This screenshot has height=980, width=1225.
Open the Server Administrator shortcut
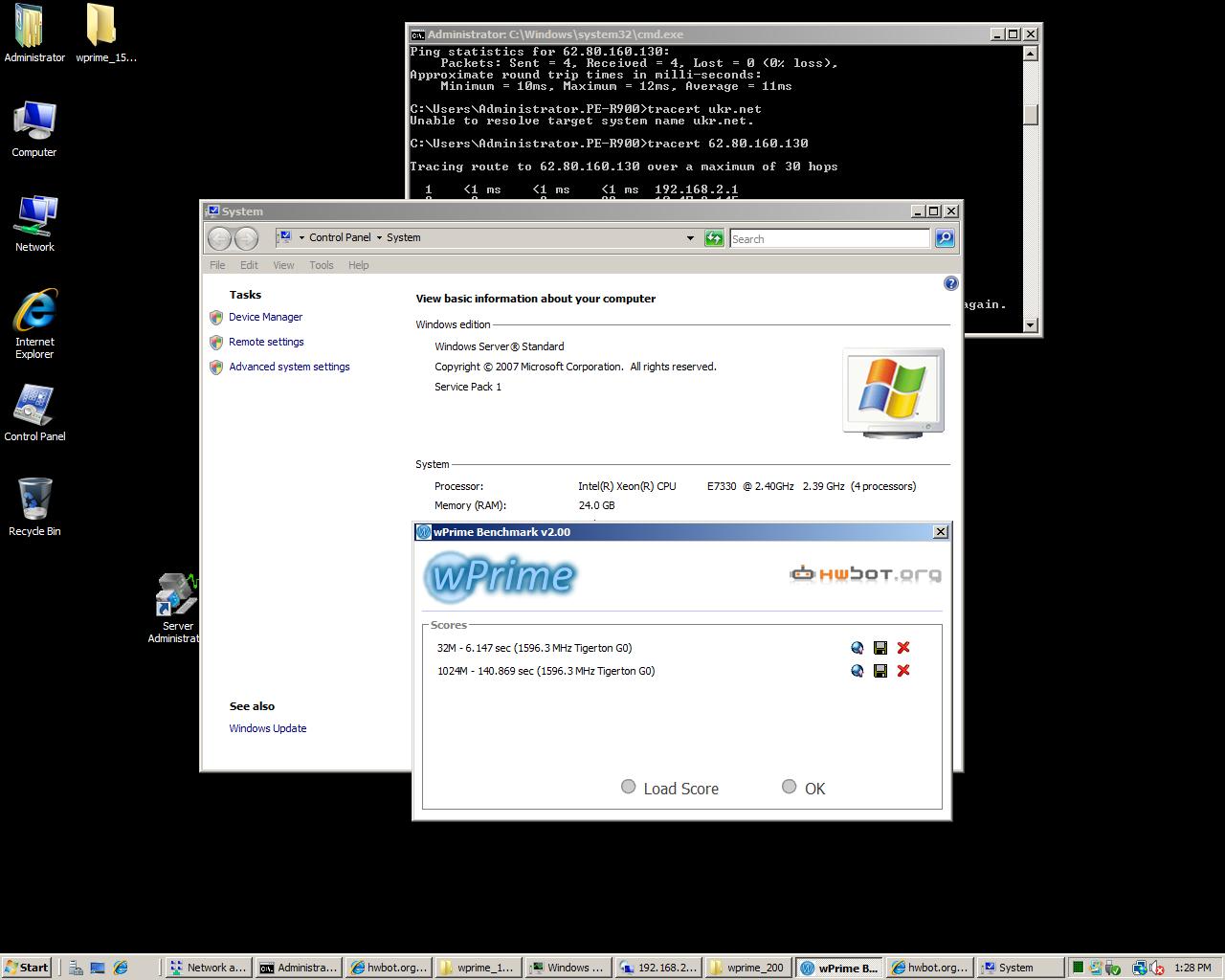[x=177, y=609]
